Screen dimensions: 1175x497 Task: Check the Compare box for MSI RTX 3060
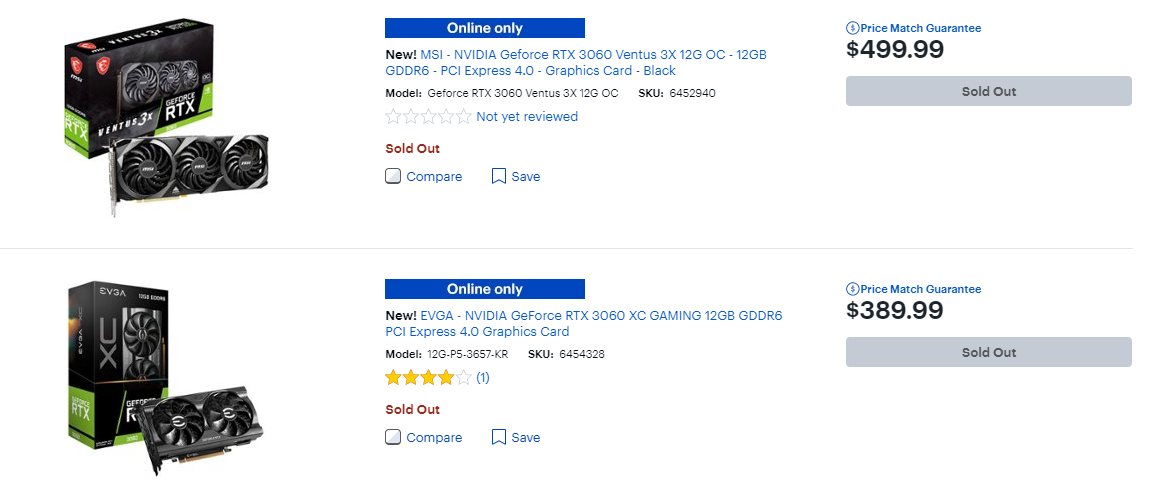393,176
